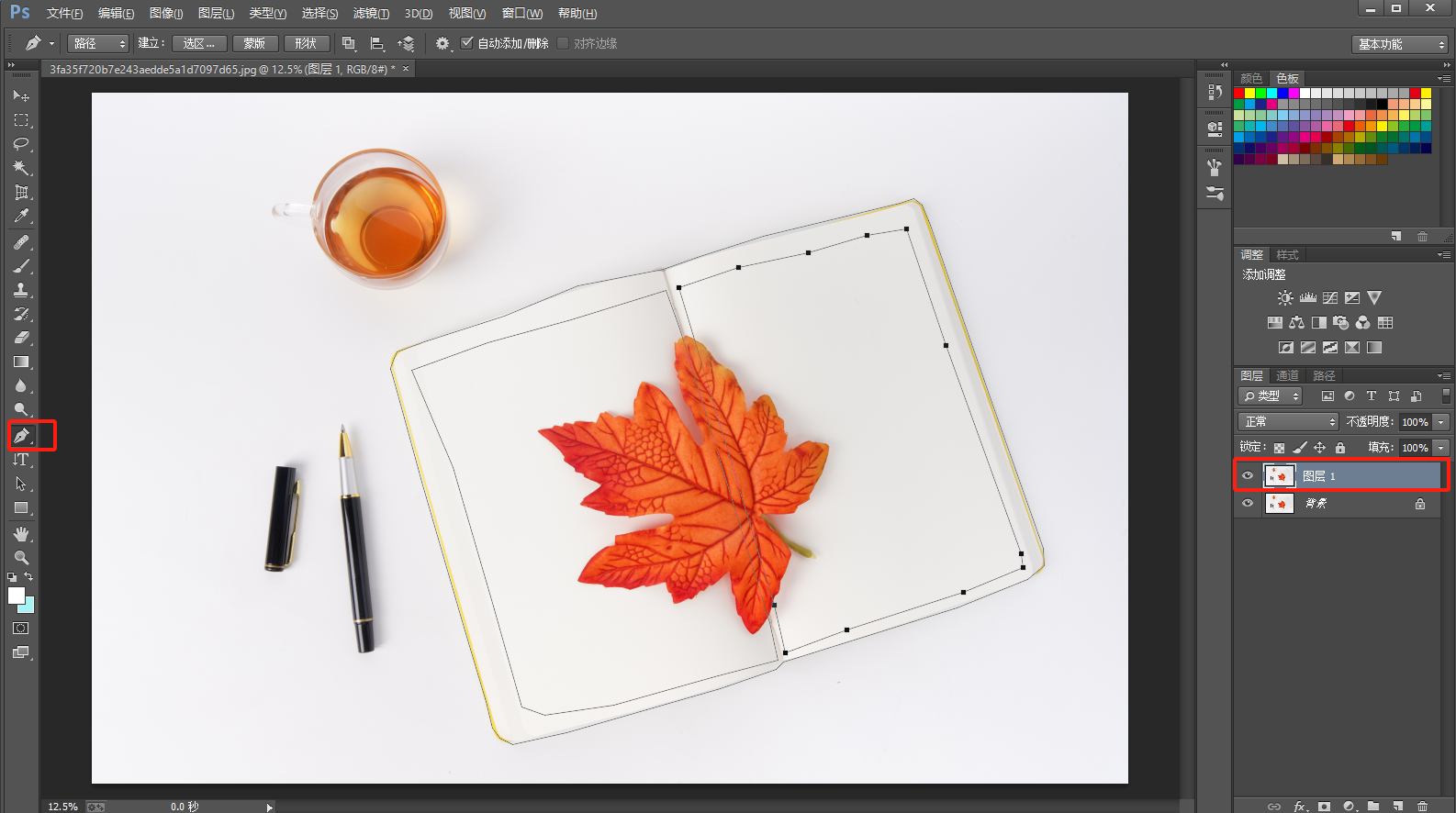Toggle the auto add/delete checkbox
Viewport: 1456px width, 813px height.
tap(467, 43)
